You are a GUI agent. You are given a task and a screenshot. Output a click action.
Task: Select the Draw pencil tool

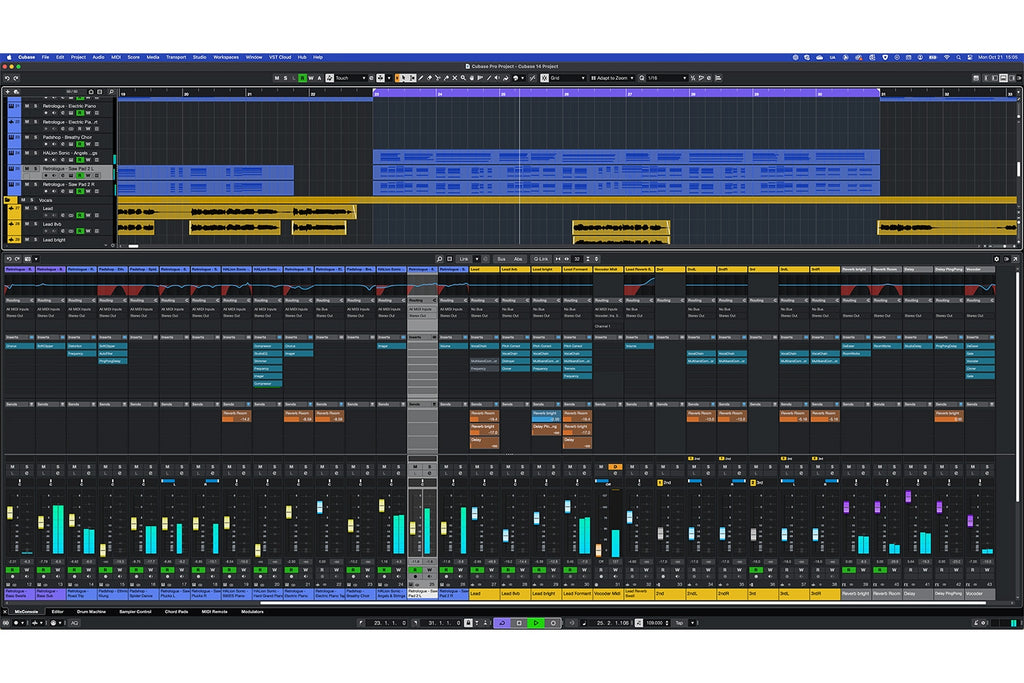coord(421,78)
